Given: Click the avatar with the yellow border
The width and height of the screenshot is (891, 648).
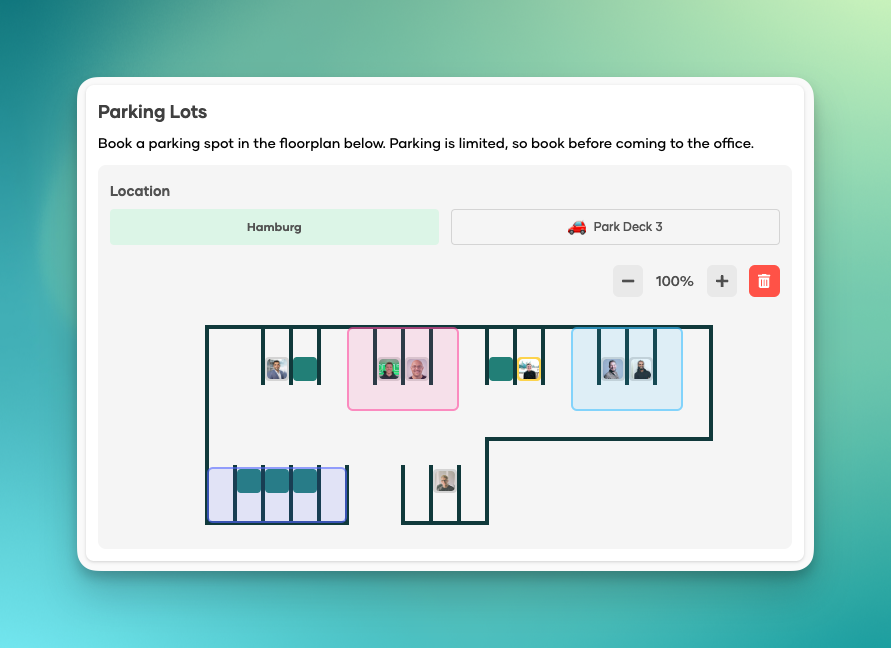Looking at the screenshot, I should 529,369.
